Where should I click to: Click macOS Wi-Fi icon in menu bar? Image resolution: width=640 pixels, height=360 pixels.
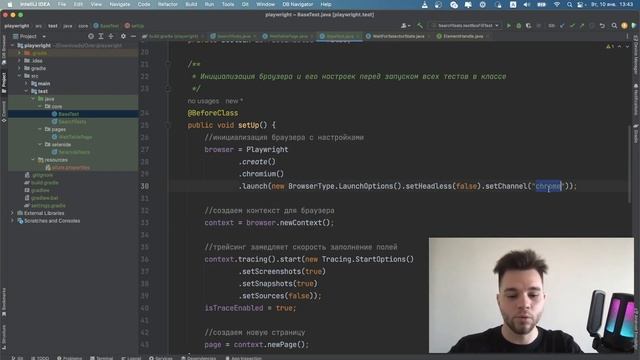tap(557, 4)
